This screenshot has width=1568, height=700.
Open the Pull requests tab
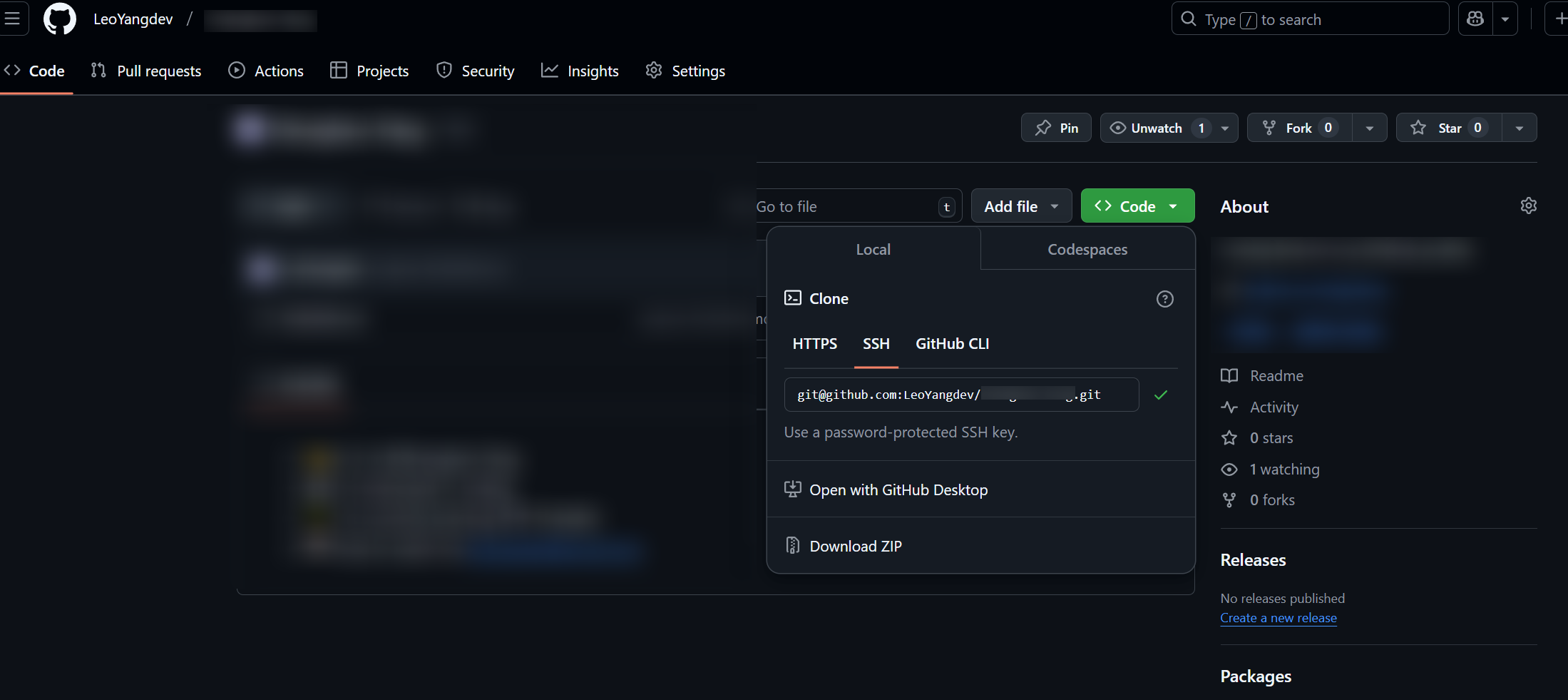(146, 71)
